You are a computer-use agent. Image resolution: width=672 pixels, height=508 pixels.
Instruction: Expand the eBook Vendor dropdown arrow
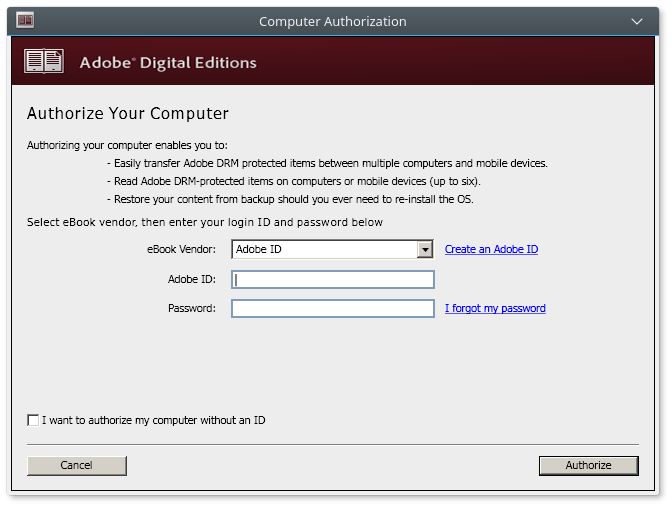[x=425, y=250]
